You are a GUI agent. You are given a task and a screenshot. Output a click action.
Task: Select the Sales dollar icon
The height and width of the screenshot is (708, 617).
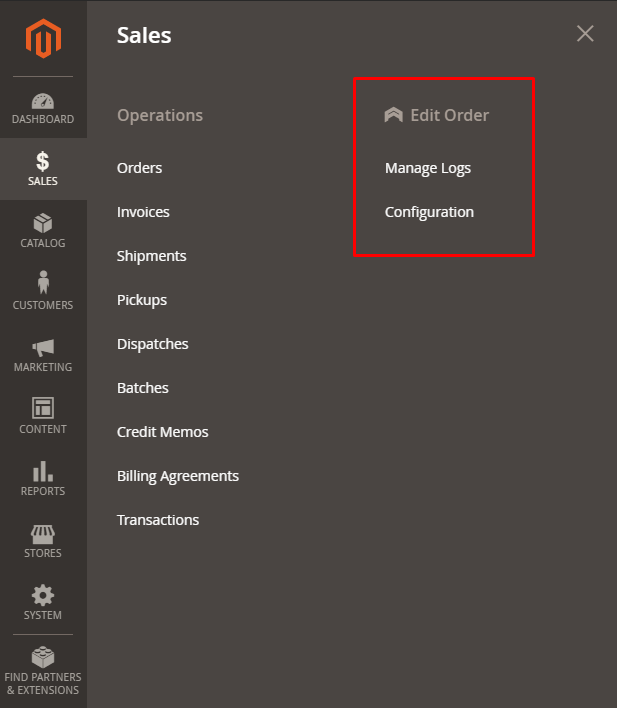point(43,161)
